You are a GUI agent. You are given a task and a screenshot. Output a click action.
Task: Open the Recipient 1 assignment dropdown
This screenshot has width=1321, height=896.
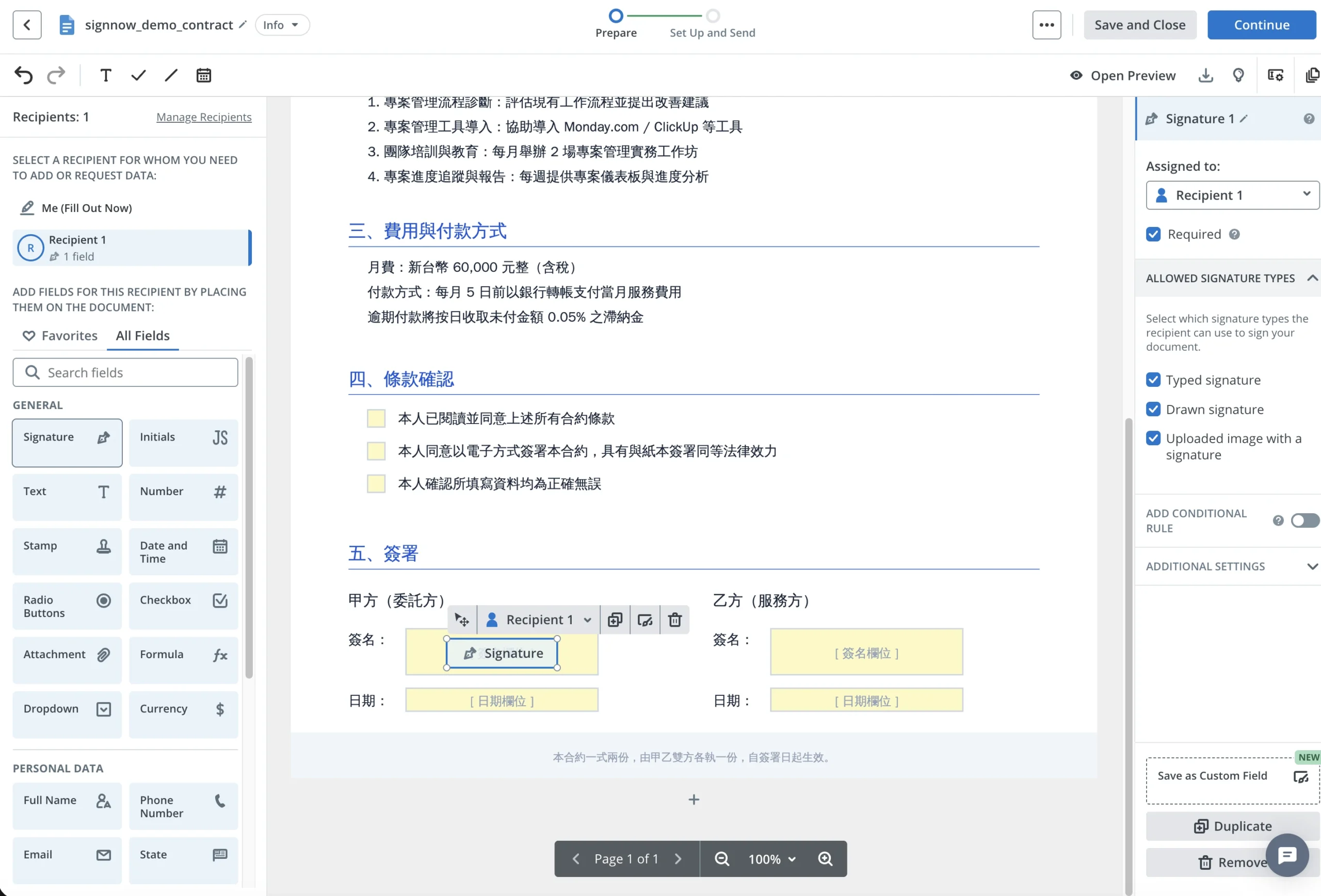[x=1231, y=195]
